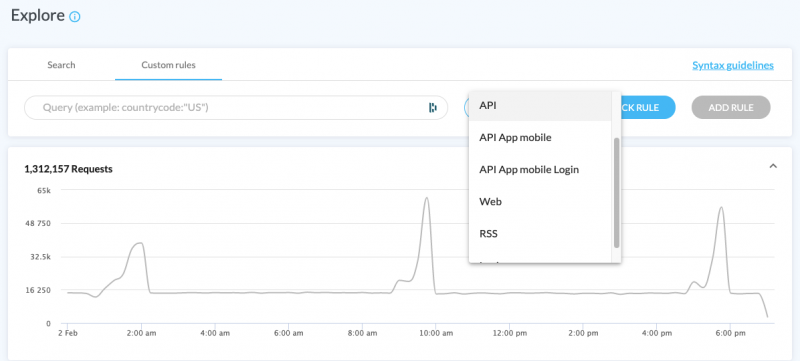Click the Explore info icon
The width and height of the screenshot is (800, 361).
click(x=74, y=17)
